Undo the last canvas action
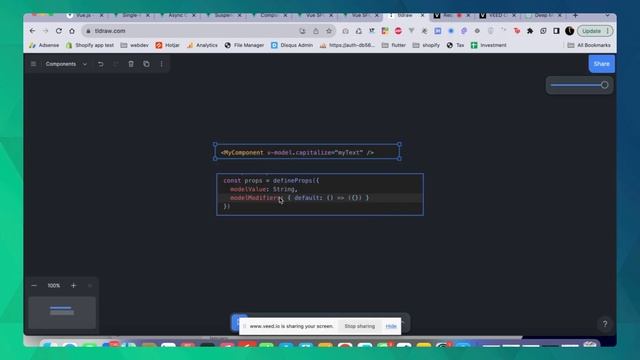Screen dimensions: 640x360 click(100, 64)
